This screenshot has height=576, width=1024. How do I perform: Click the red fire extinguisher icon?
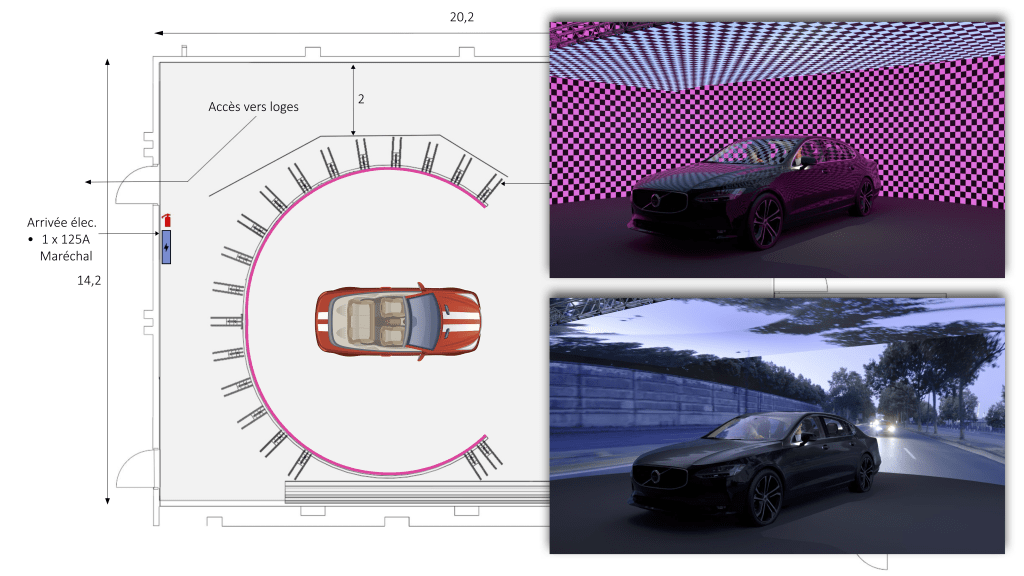[x=167, y=219]
